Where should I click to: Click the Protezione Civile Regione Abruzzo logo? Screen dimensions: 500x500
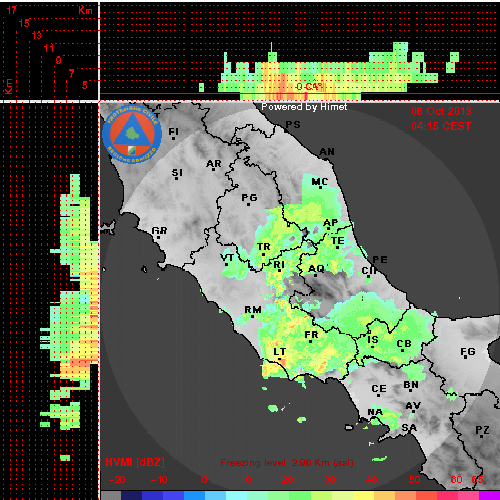coord(132,134)
